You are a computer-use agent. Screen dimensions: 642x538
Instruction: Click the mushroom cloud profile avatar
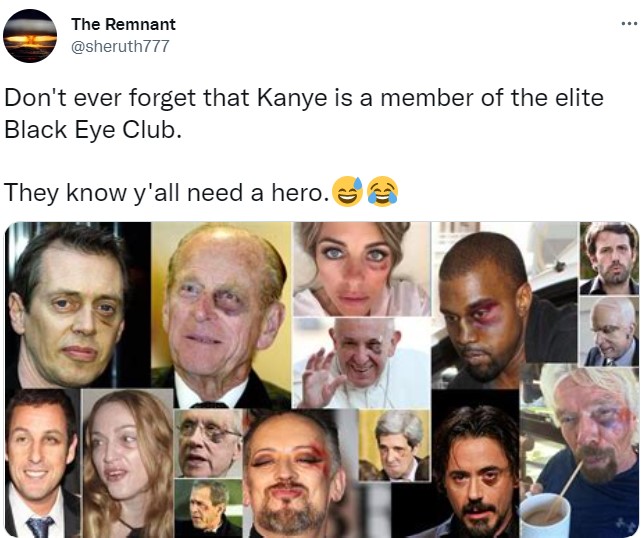pos(30,36)
